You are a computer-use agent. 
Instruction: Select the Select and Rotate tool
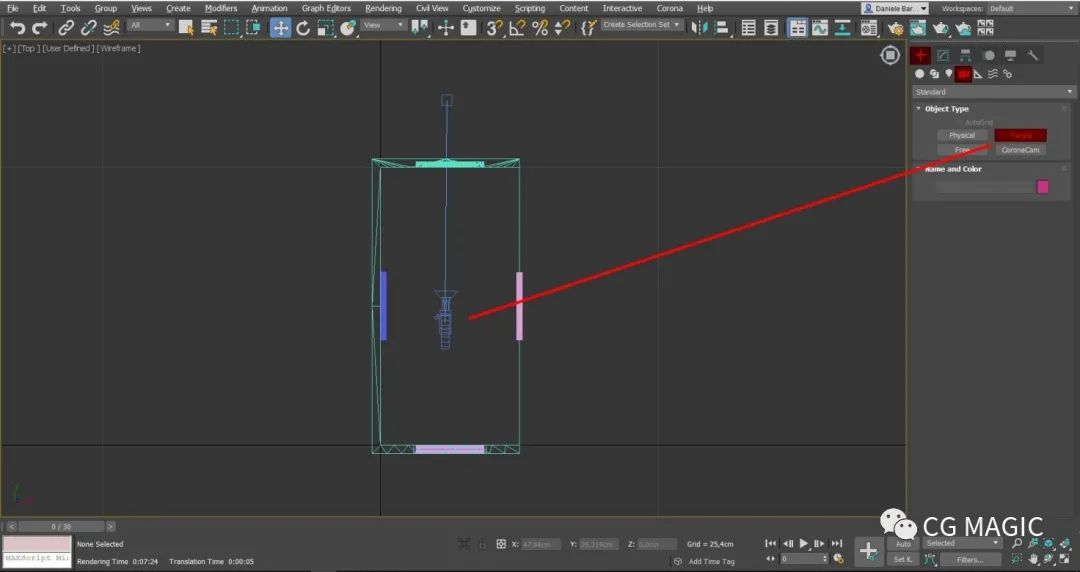(x=303, y=28)
